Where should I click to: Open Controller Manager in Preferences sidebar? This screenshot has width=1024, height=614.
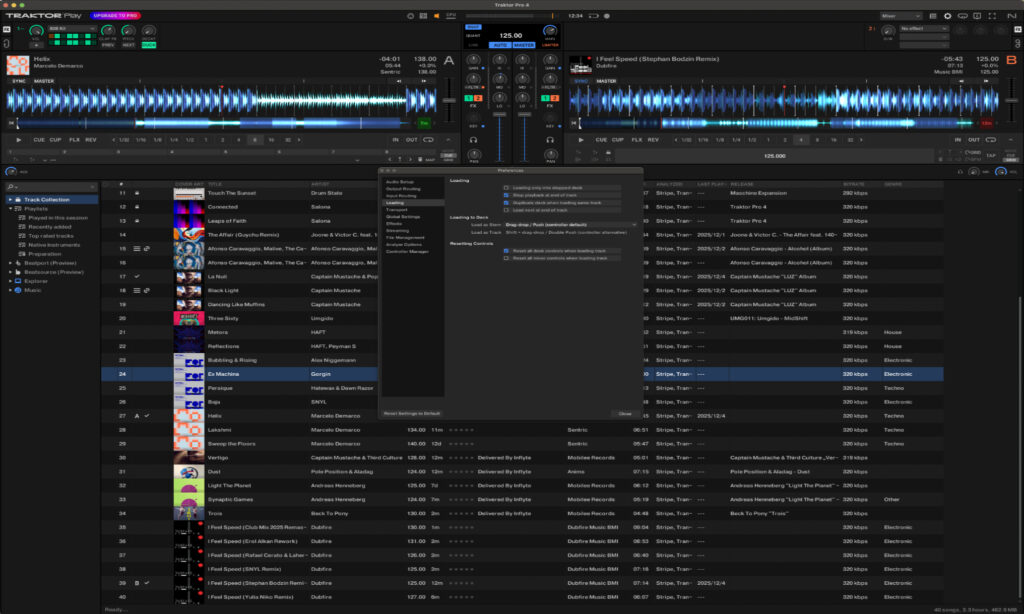[x=407, y=251]
